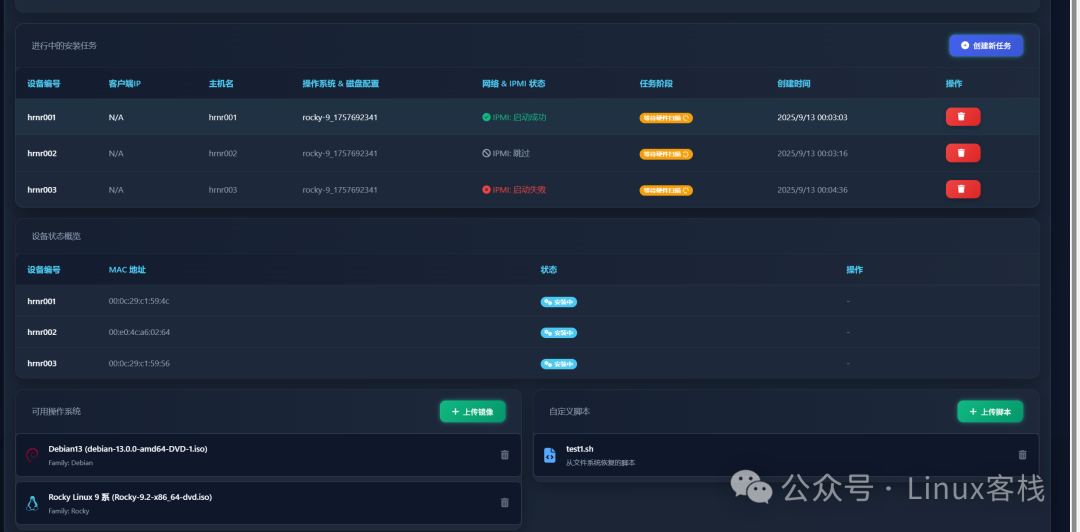Image resolution: width=1080 pixels, height=532 pixels.
Task: Click the orange stage badge for hrnr001
Action: (666, 118)
